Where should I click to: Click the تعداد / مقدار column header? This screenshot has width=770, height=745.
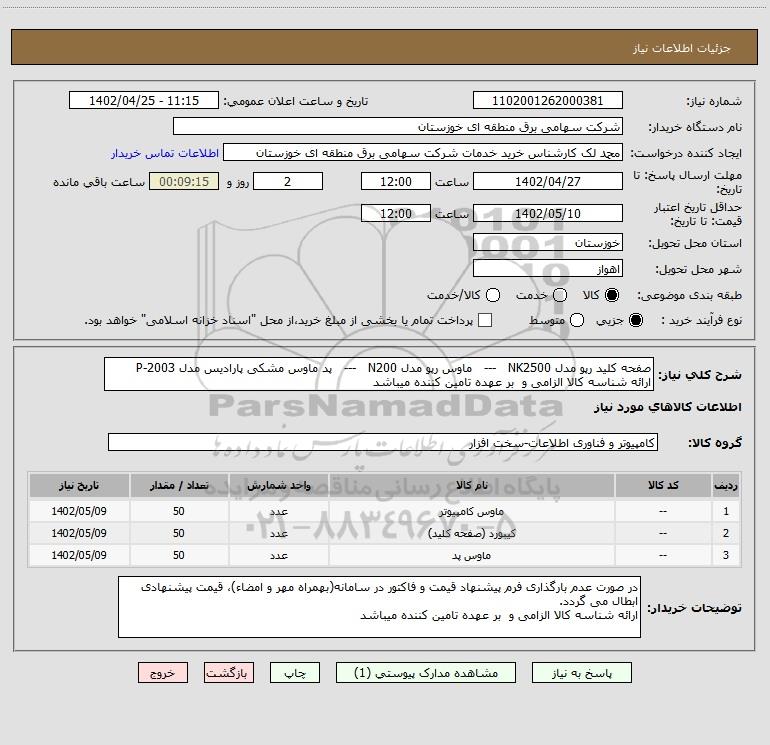point(179,485)
